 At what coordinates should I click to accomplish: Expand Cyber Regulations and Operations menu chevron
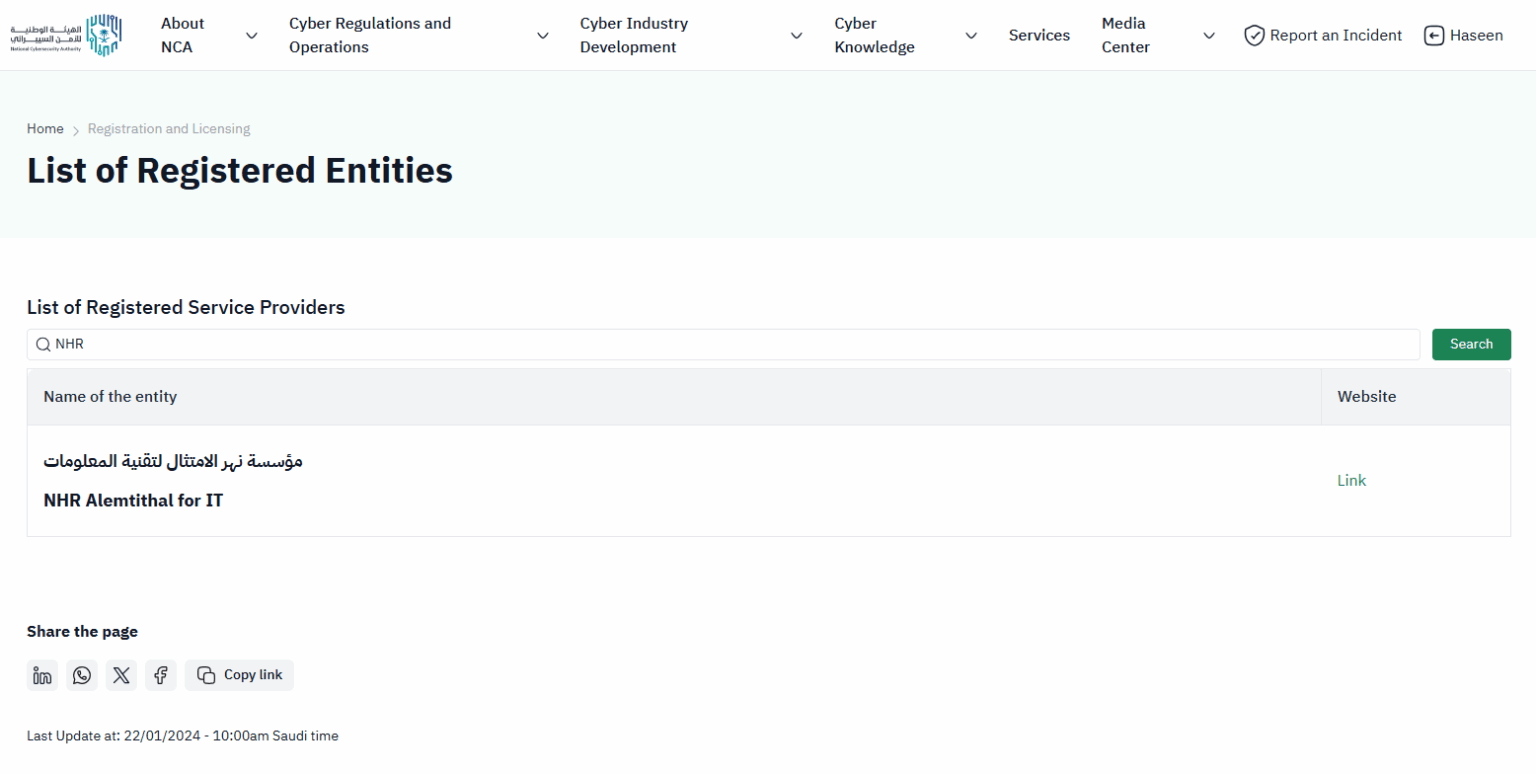coord(543,35)
